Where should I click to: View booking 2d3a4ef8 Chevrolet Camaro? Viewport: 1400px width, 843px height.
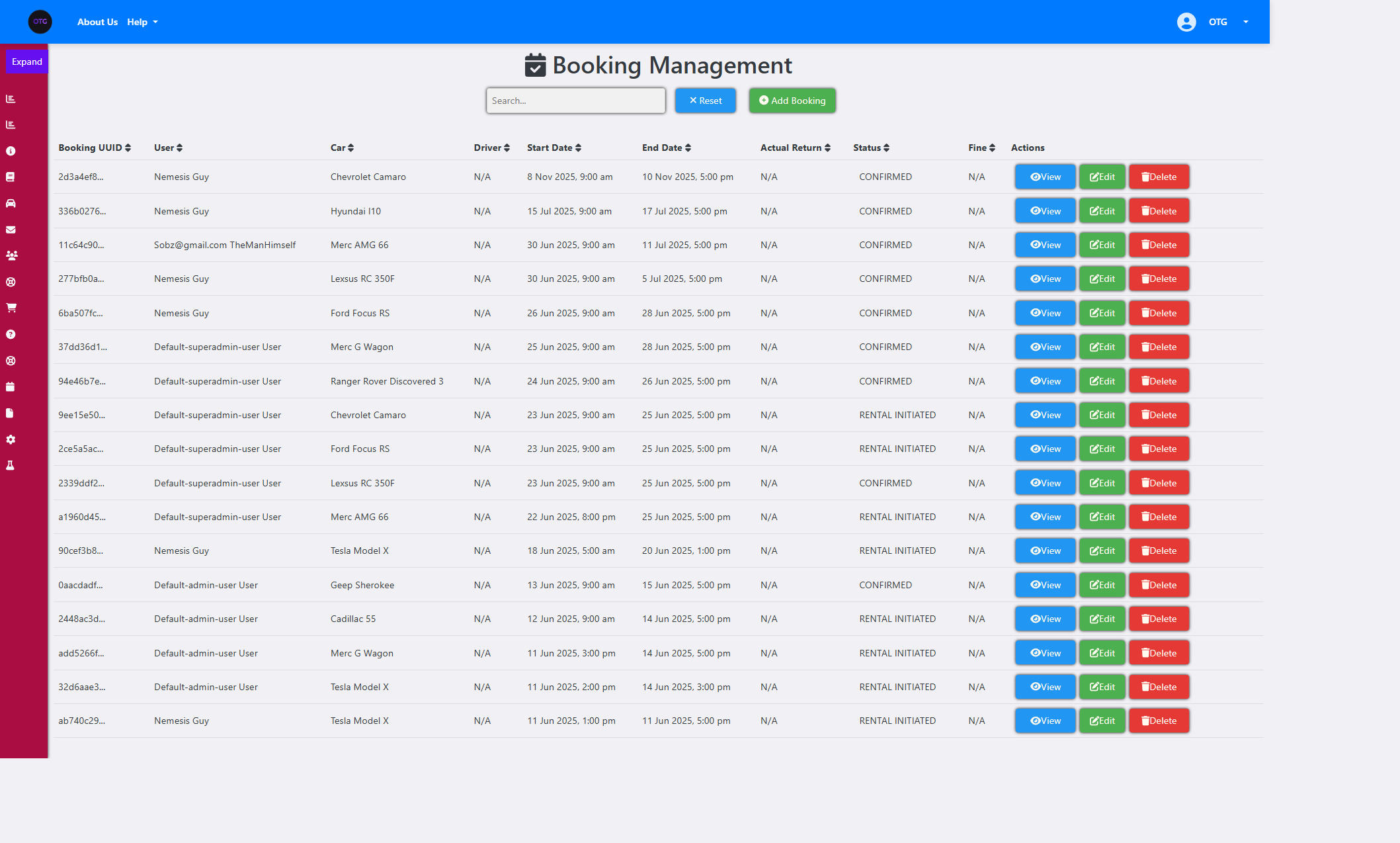pos(1046,177)
